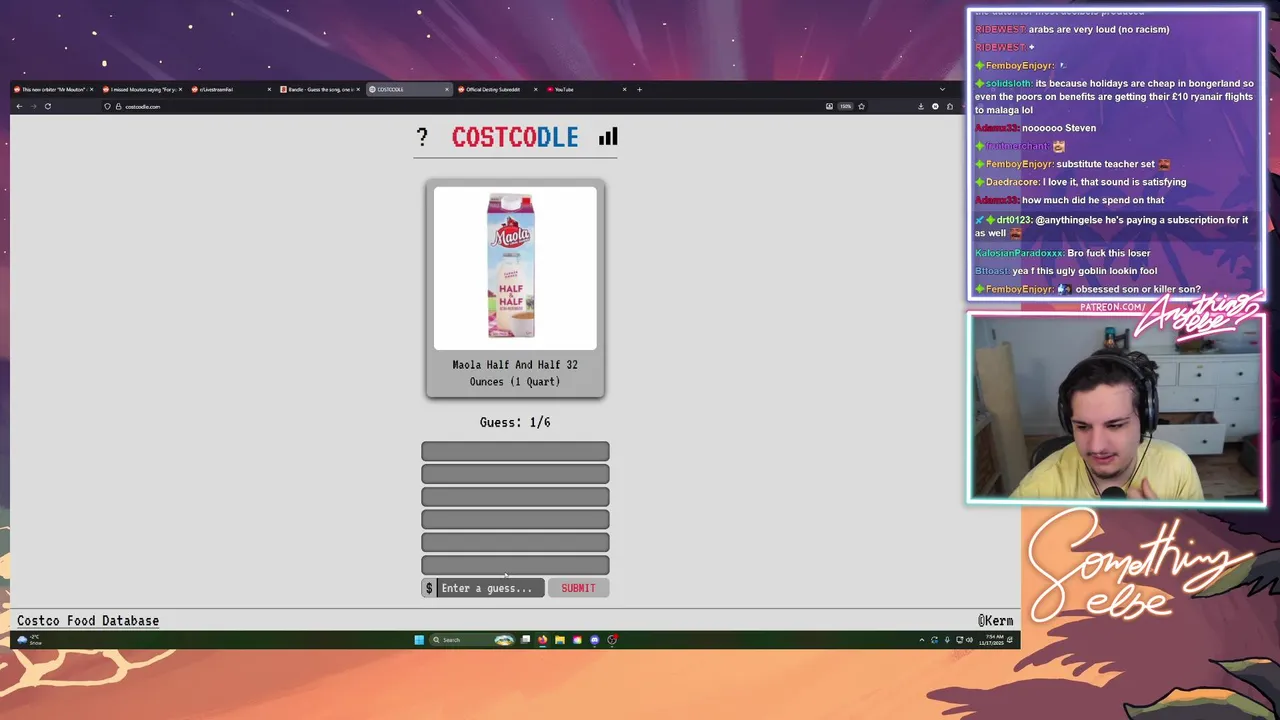
Task: Go forward in browser history
Action: click(x=33, y=106)
